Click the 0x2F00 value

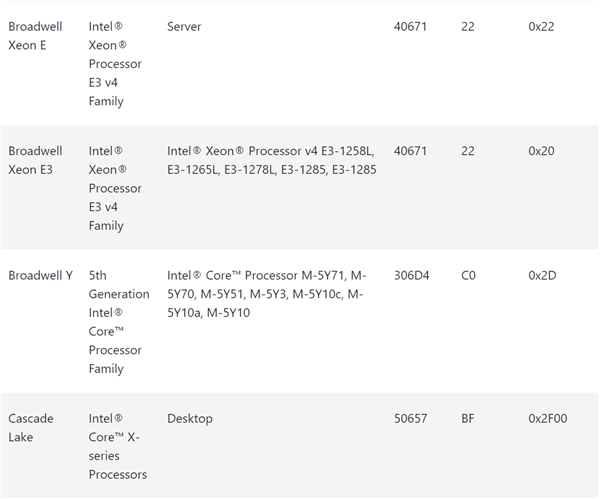click(547, 419)
